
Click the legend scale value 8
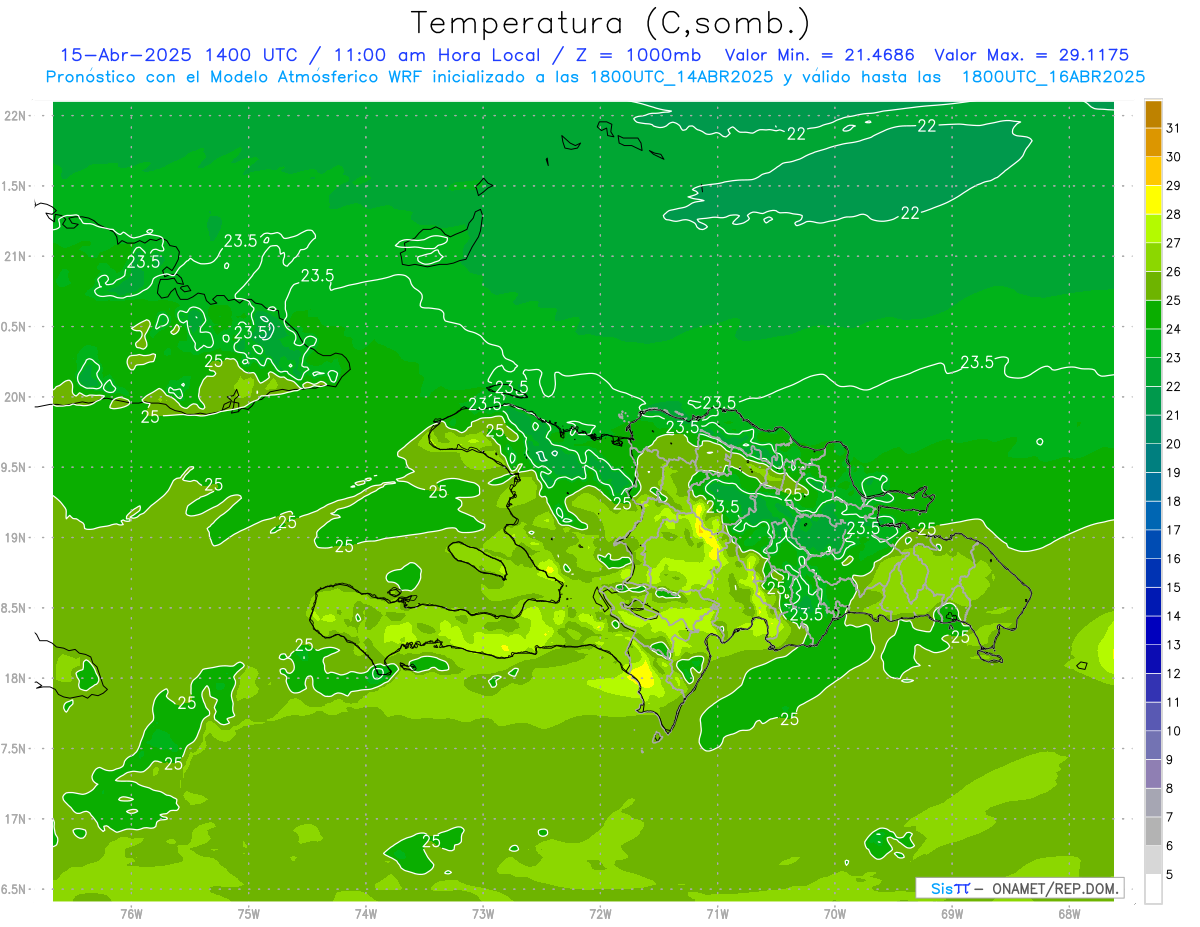(x=1170, y=789)
